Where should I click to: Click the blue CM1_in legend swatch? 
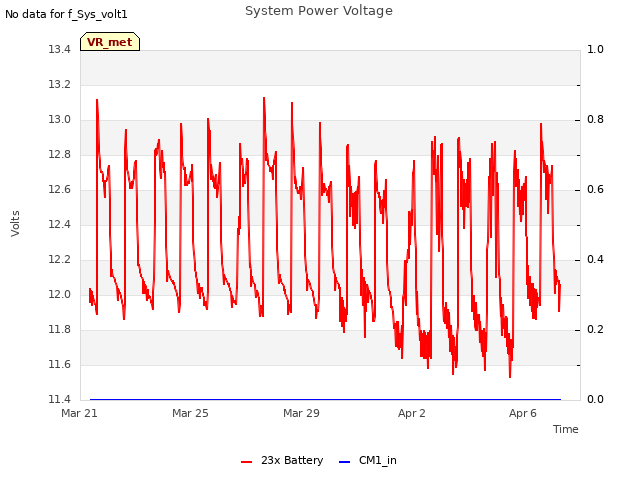pos(344,462)
